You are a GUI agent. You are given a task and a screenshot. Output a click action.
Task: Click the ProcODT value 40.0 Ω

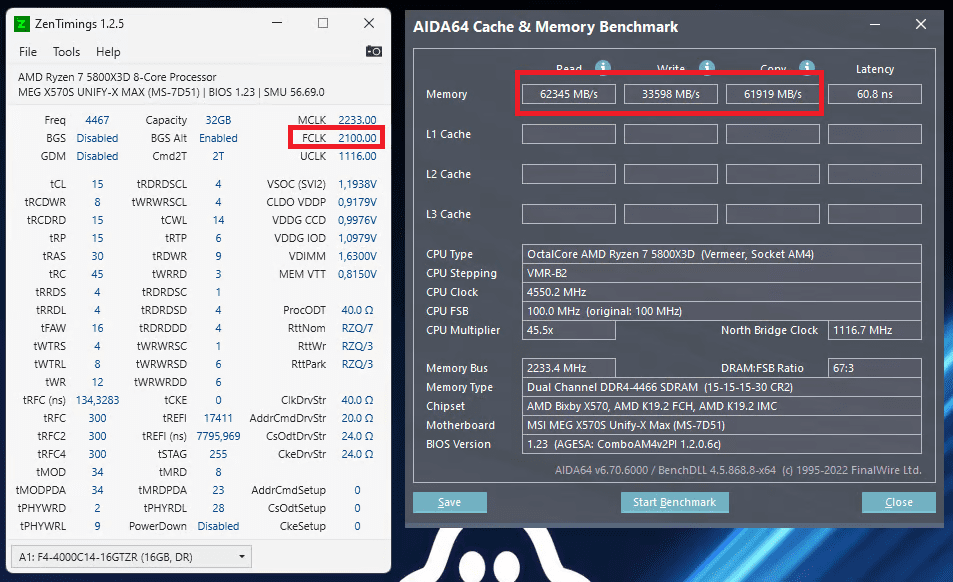(x=357, y=310)
